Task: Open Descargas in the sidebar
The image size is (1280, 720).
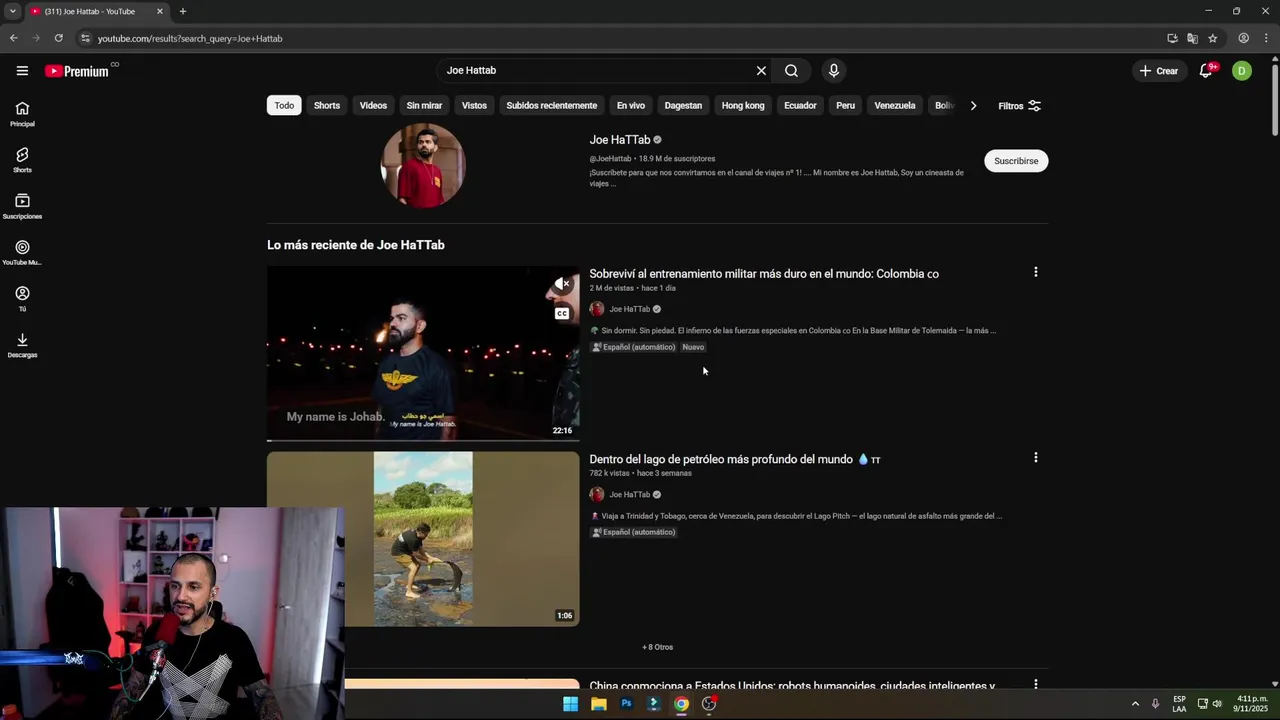Action: click(22, 345)
